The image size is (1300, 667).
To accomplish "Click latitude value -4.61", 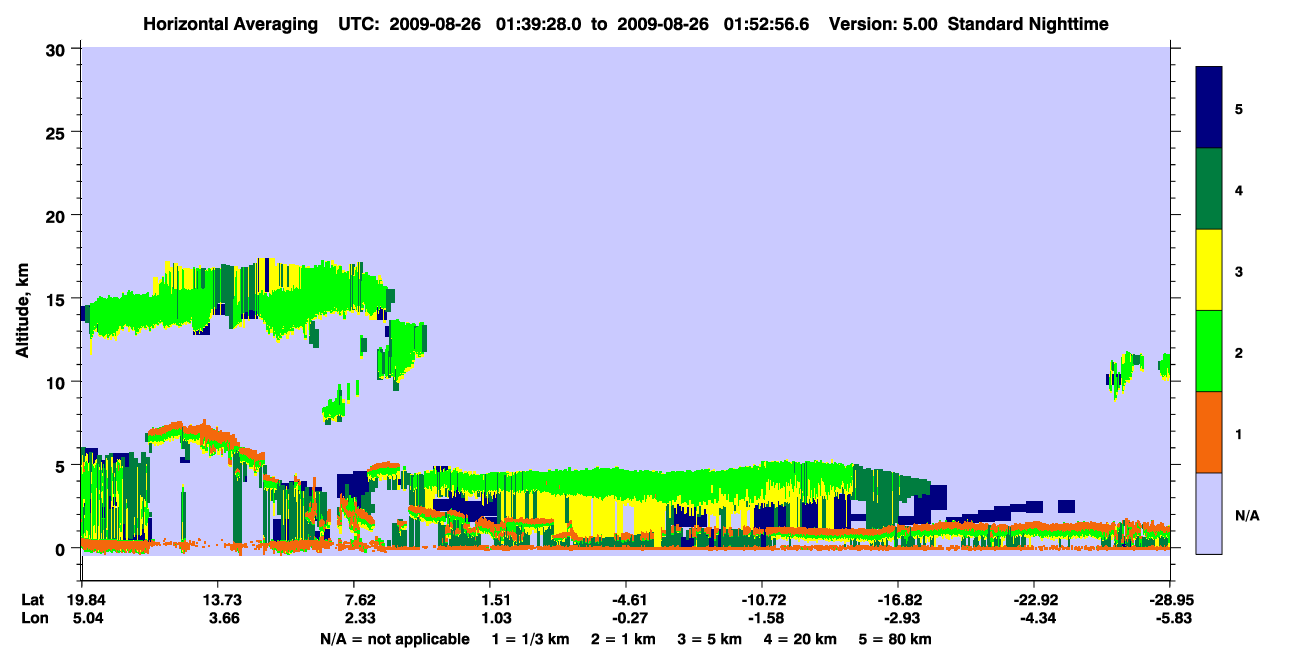I will (x=625, y=600).
